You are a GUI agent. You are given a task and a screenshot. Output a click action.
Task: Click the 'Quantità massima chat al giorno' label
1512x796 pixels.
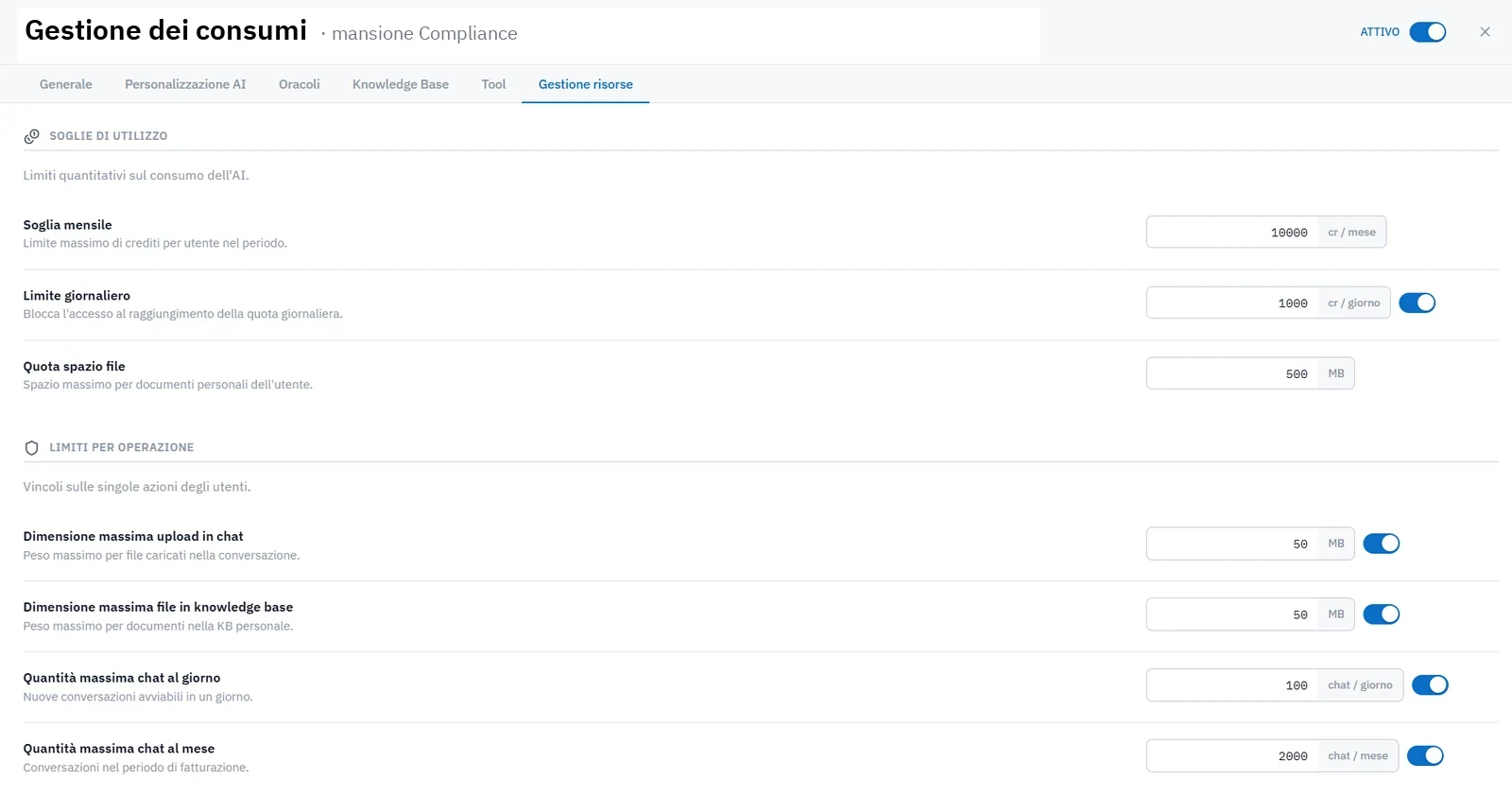pos(122,678)
